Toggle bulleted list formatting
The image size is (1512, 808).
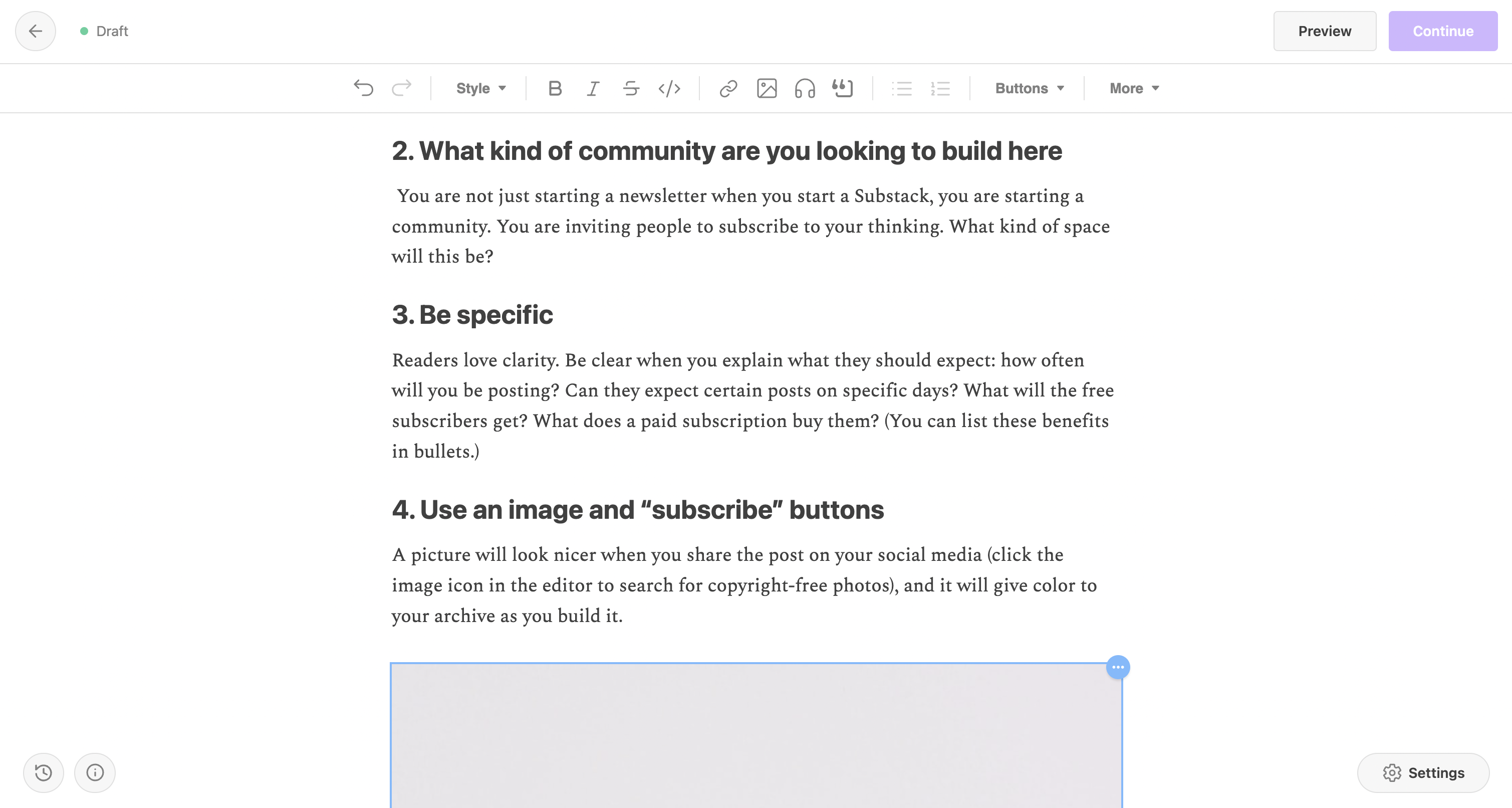[x=902, y=88]
